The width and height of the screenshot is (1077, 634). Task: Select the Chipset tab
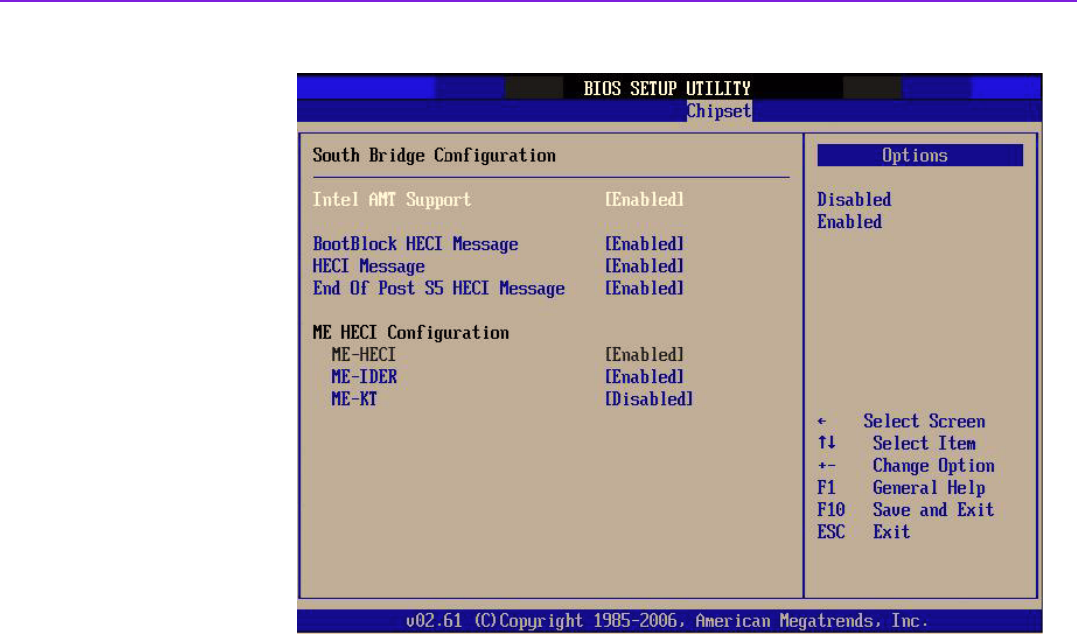[x=718, y=111]
